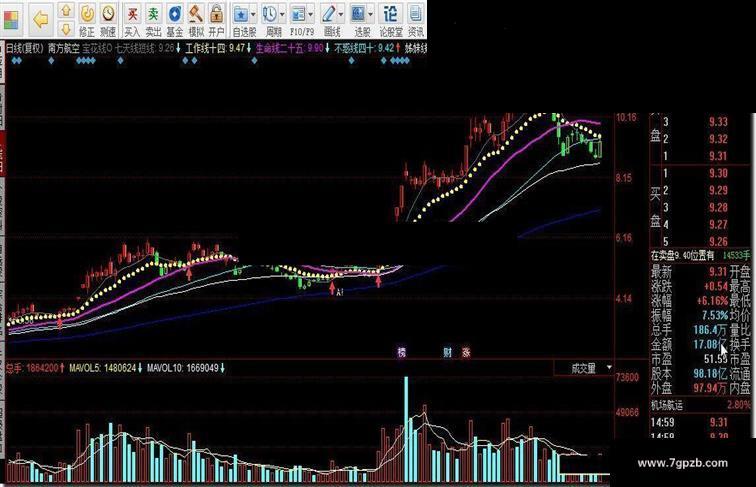Open the 修正 correction tool
This screenshot has width=756, height=487.
(87, 20)
